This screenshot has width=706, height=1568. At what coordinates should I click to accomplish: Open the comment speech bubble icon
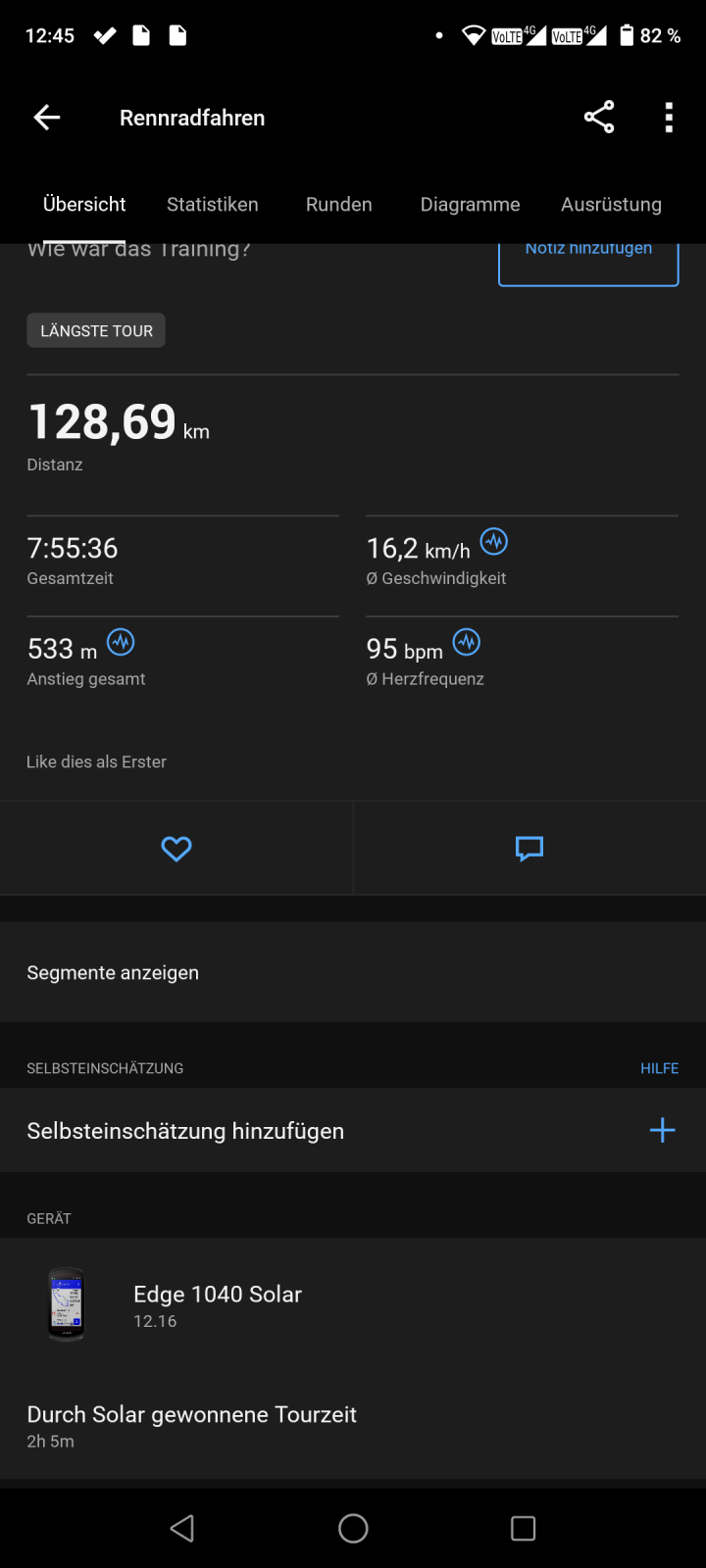coord(529,849)
